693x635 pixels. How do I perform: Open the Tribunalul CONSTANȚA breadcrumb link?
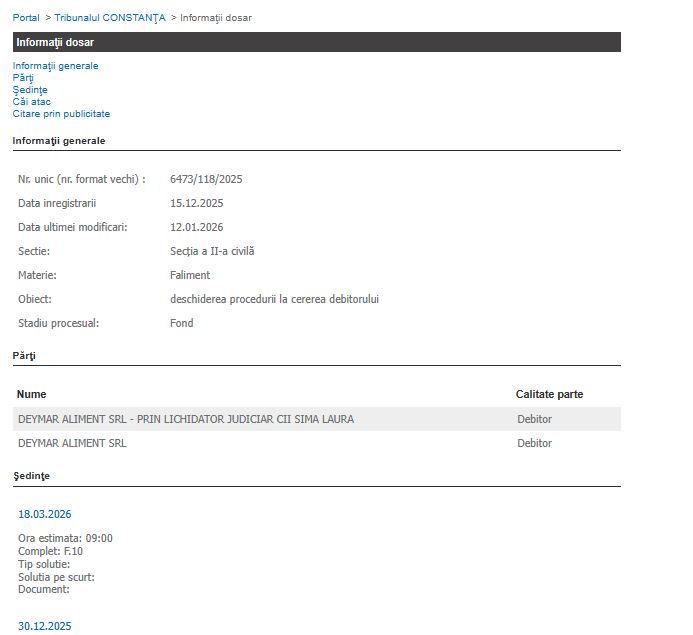click(x=110, y=18)
